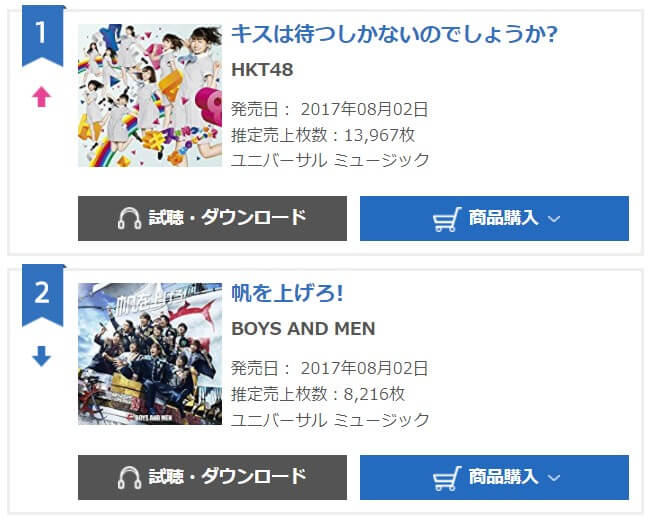The width and height of the screenshot is (650, 519).
Task: Open 商品購入 dropdown for 帆を上げろ!
Action: (494, 478)
